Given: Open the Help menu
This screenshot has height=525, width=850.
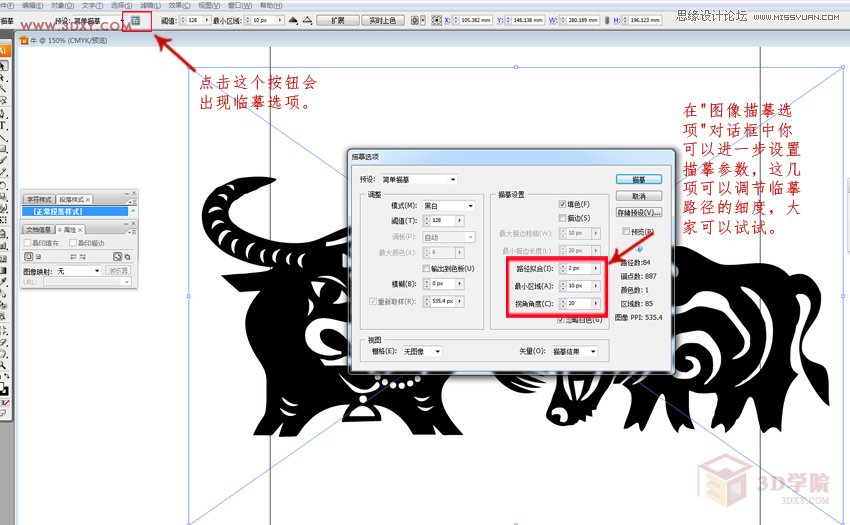Looking at the screenshot, I should pyautogui.click(x=271, y=5).
